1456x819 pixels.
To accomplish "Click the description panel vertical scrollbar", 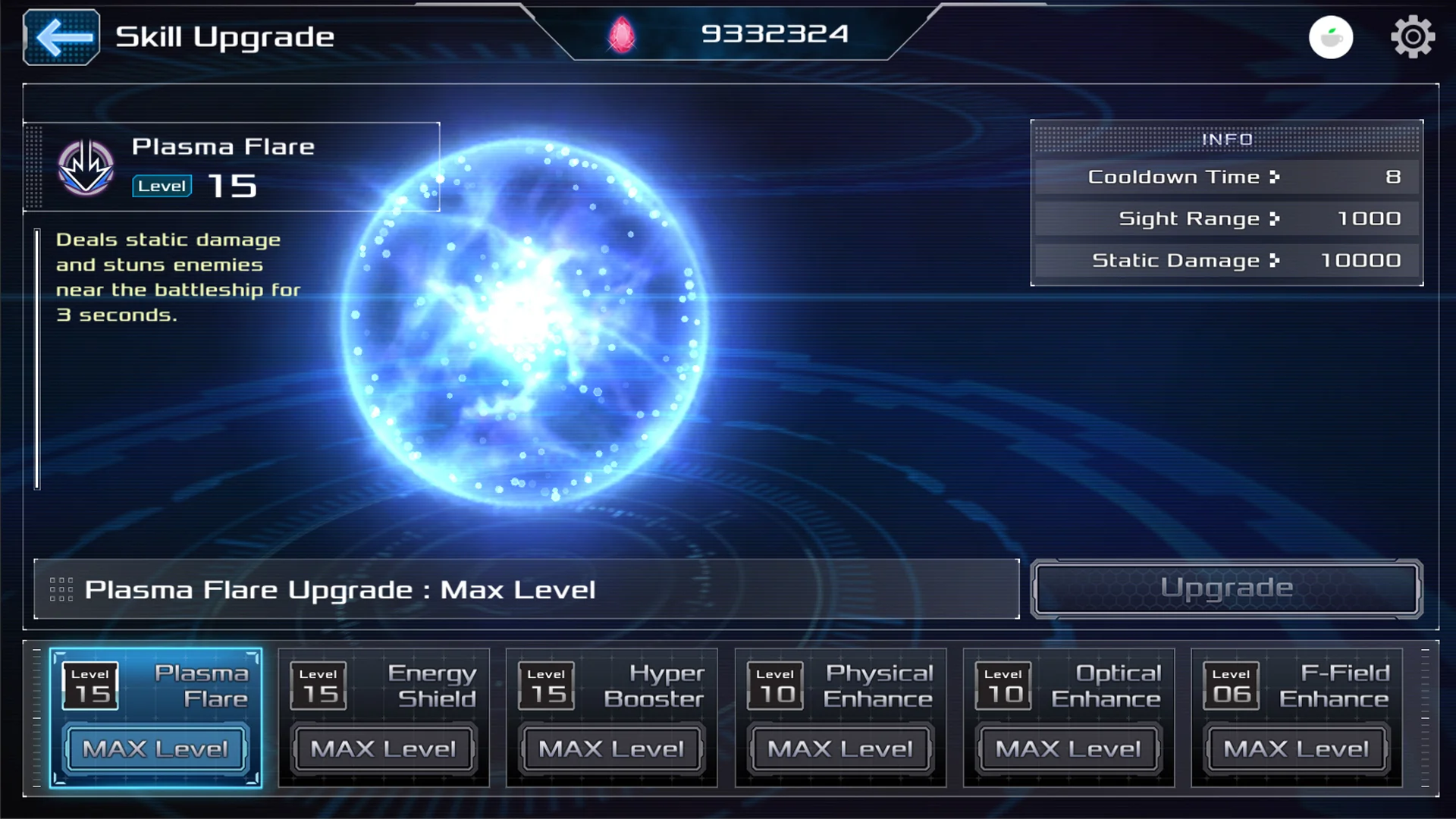I will click(x=37, y=359).
